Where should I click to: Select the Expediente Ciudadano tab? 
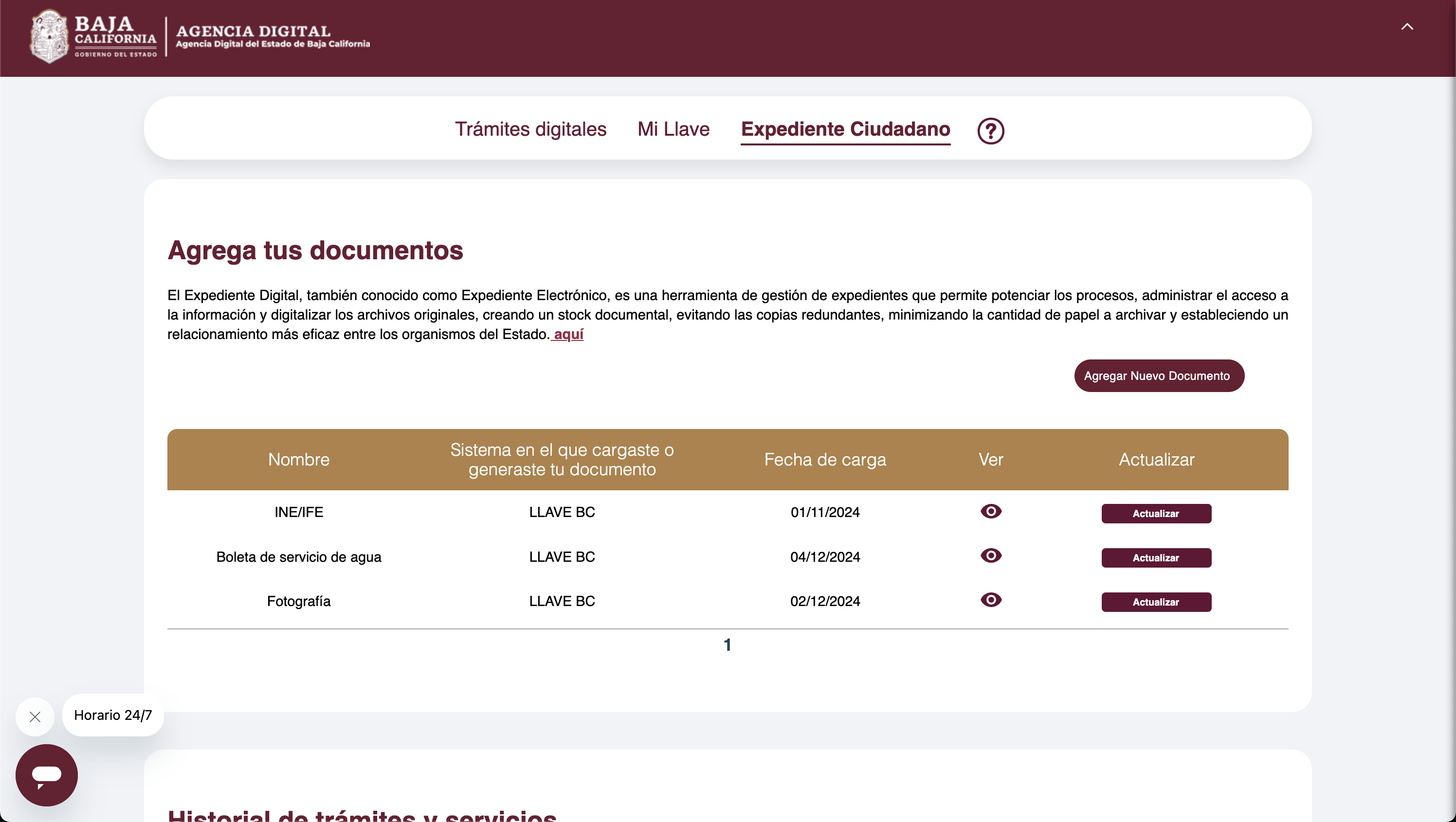pyautogui.click(x=845, y=129)
